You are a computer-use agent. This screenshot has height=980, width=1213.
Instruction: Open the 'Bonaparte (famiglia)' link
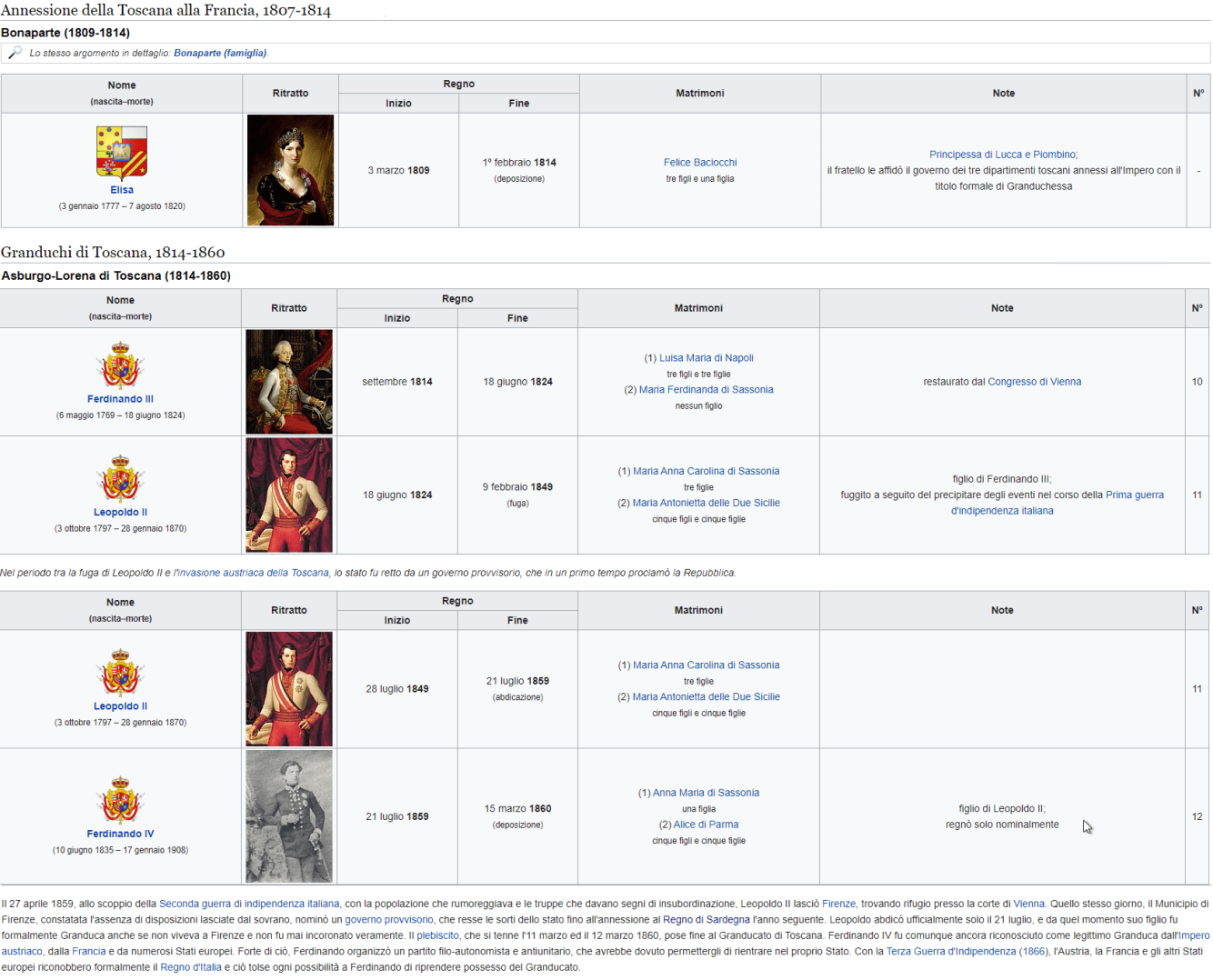pos(220,54)
